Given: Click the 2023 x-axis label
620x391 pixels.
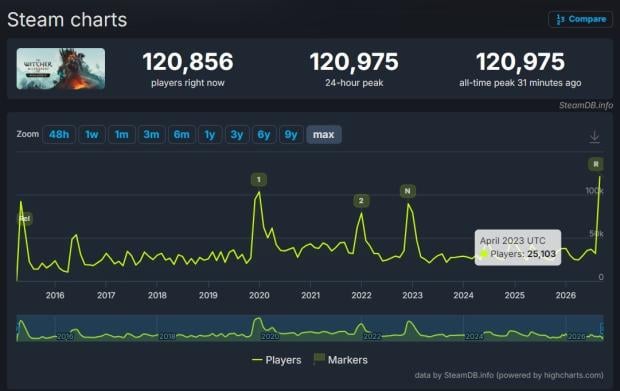Looking at the screenshot, I should [412, 295].
